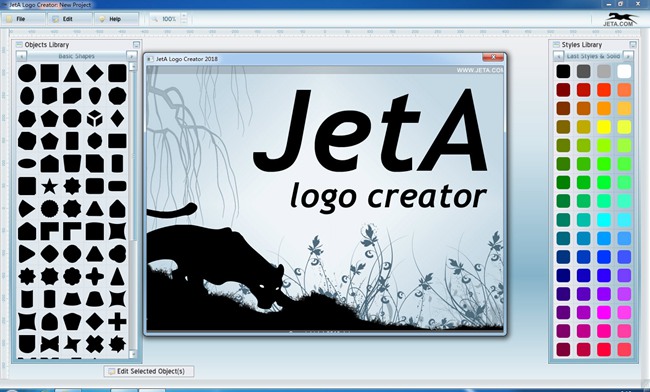This screenshot has width=650, height=392.
Task: Select the four-point twisted star shape
Action: tap(72, 344)
